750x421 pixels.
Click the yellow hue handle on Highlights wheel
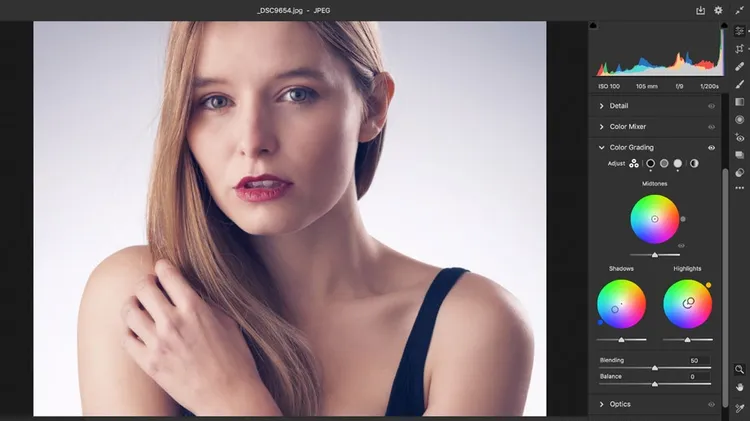(x=708, y=285)
